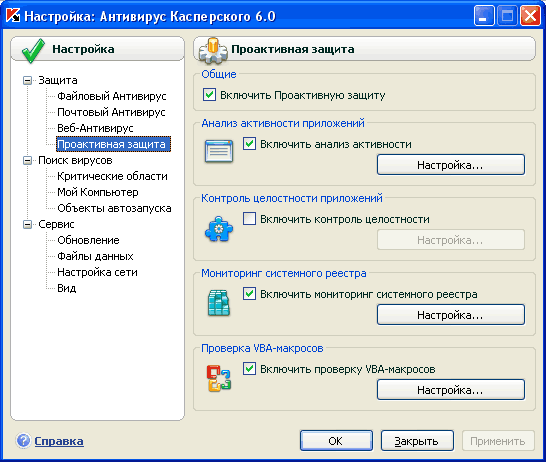Image resolution: width=546 pixels, height=462 pixels.
Task: Click the blue puzzle integrity control icon
Action: click(219, 229)
